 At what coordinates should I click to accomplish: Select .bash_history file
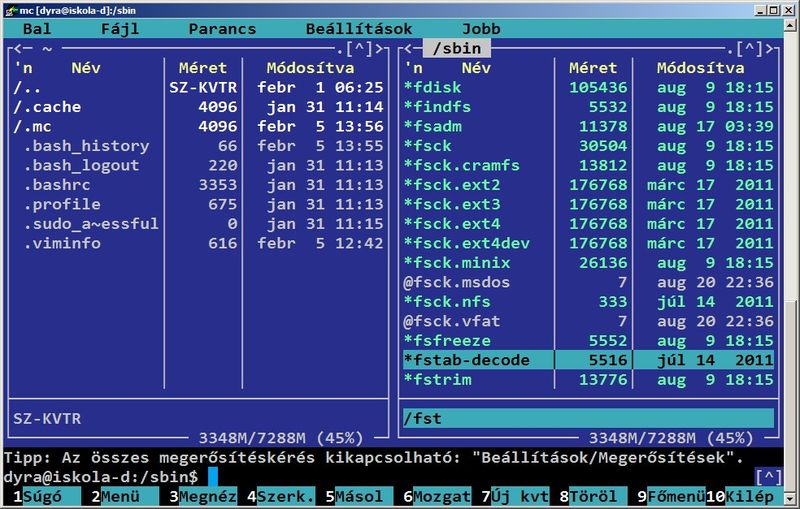point(198,146)
